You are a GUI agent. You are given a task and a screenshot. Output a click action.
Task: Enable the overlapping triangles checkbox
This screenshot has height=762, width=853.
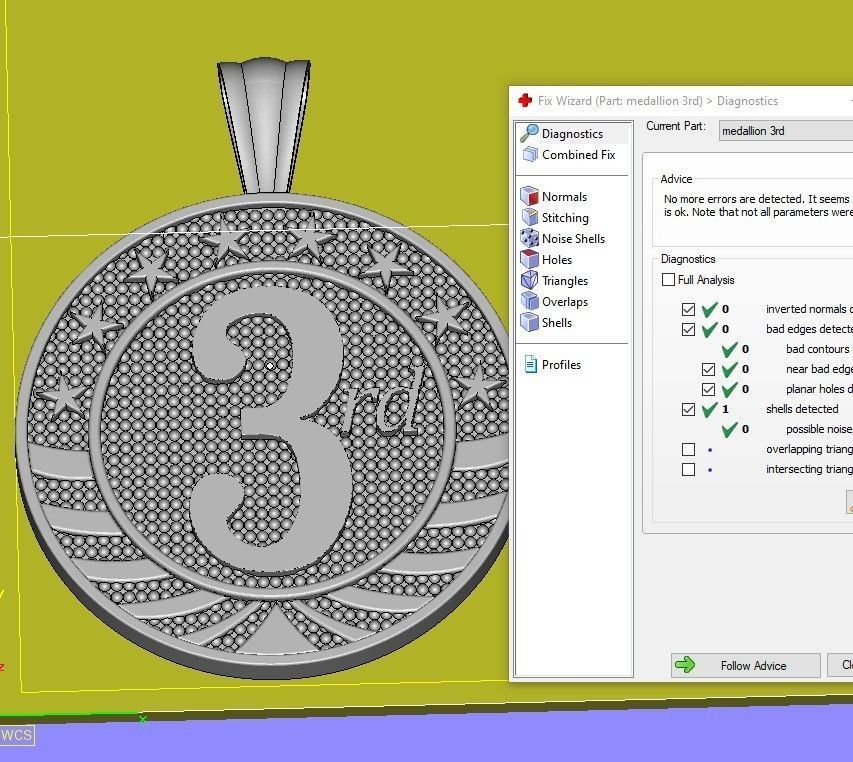tap(688, 449)
